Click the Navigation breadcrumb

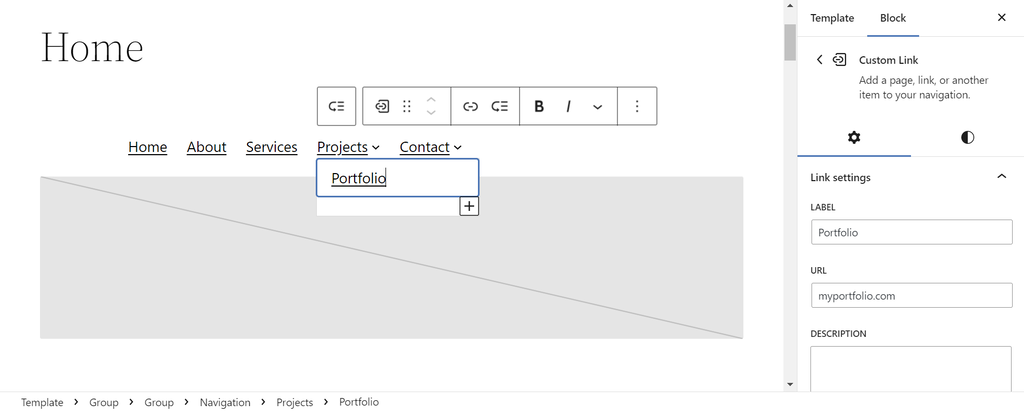[225, 402]
